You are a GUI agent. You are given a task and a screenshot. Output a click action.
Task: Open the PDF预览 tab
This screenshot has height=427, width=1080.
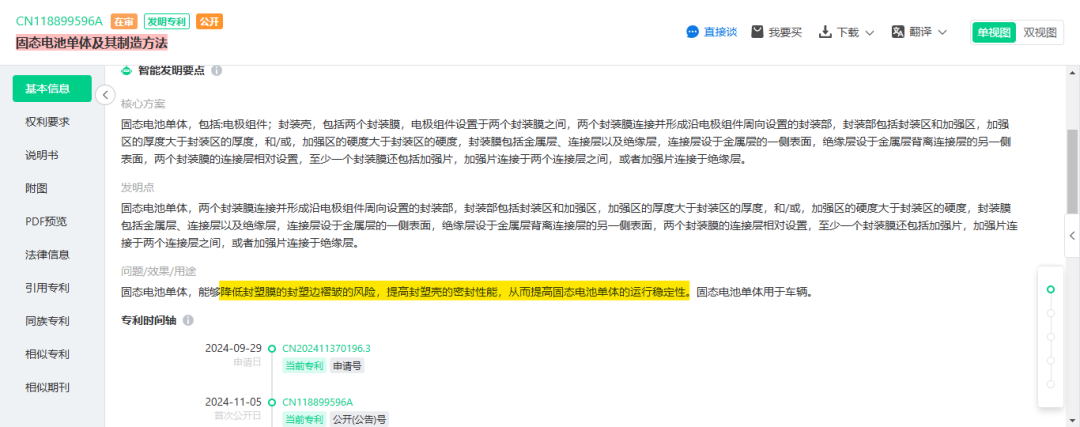pos(46,221)
